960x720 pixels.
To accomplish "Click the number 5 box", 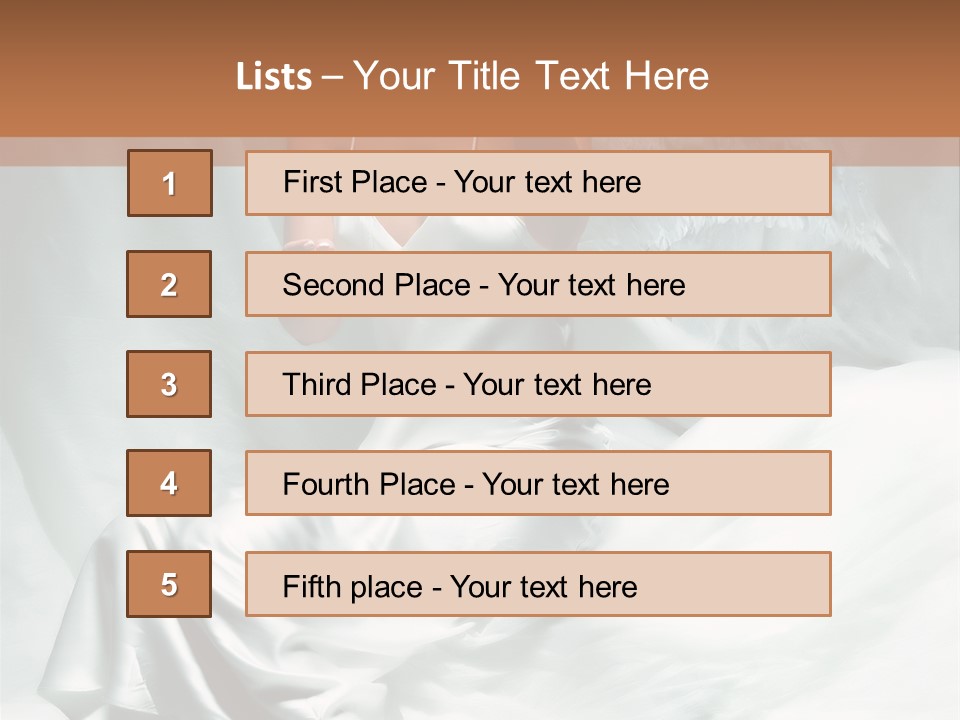I will point(169,584).
